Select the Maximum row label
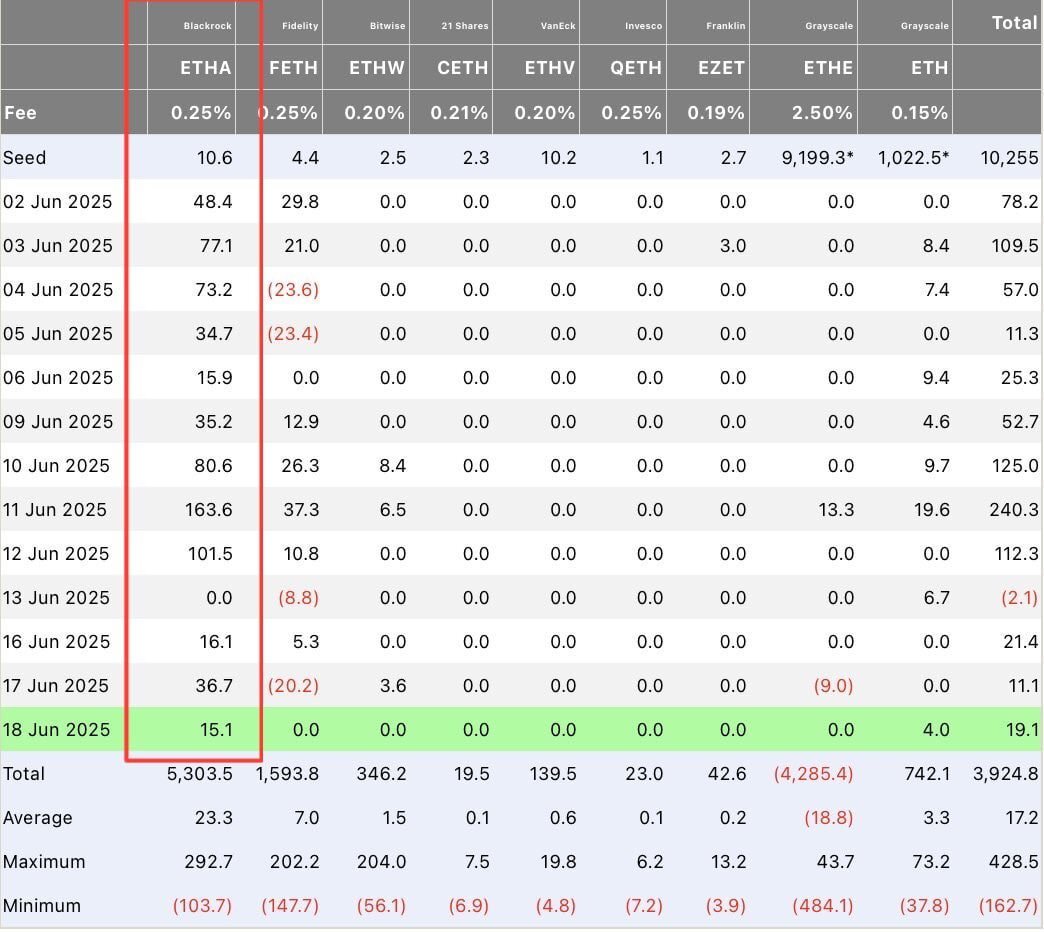Viewport: 1044px width, 932px height. (44, 861)
